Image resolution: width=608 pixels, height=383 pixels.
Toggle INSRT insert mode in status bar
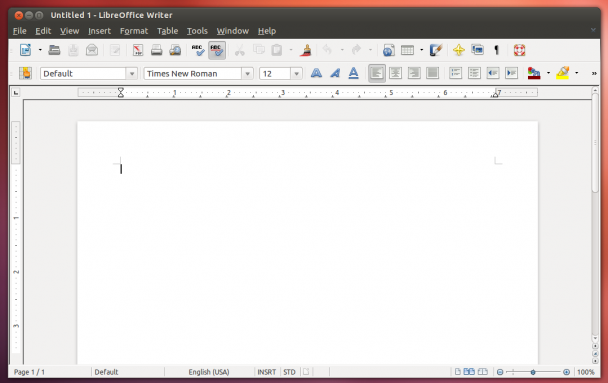tap(267, 372)
